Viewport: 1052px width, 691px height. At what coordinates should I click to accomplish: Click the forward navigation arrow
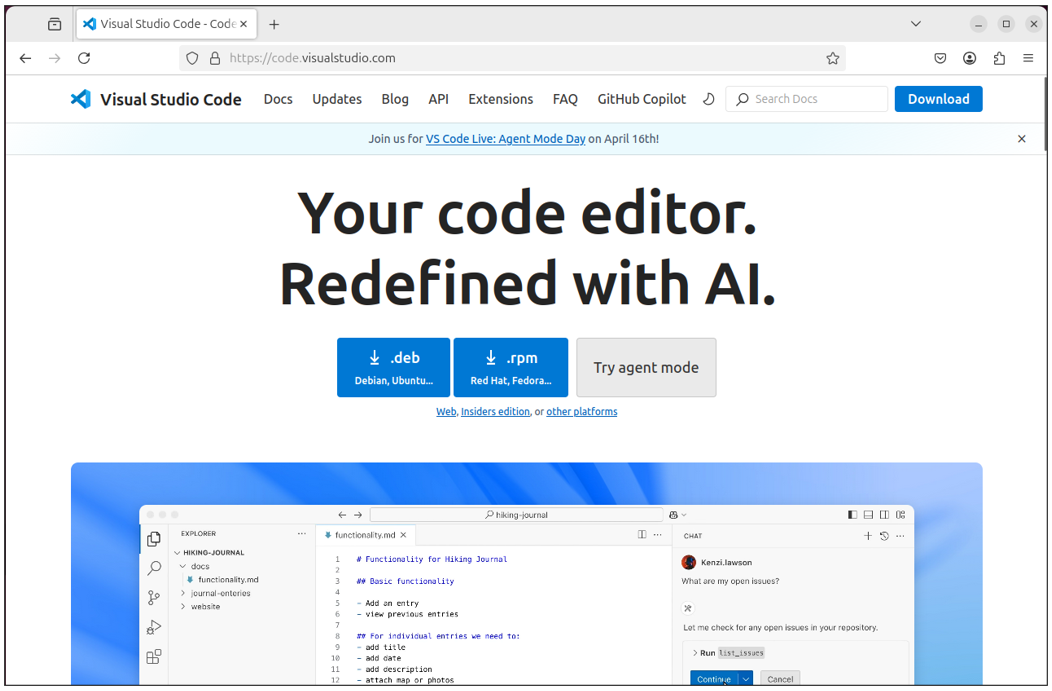[x=54, y=58]
